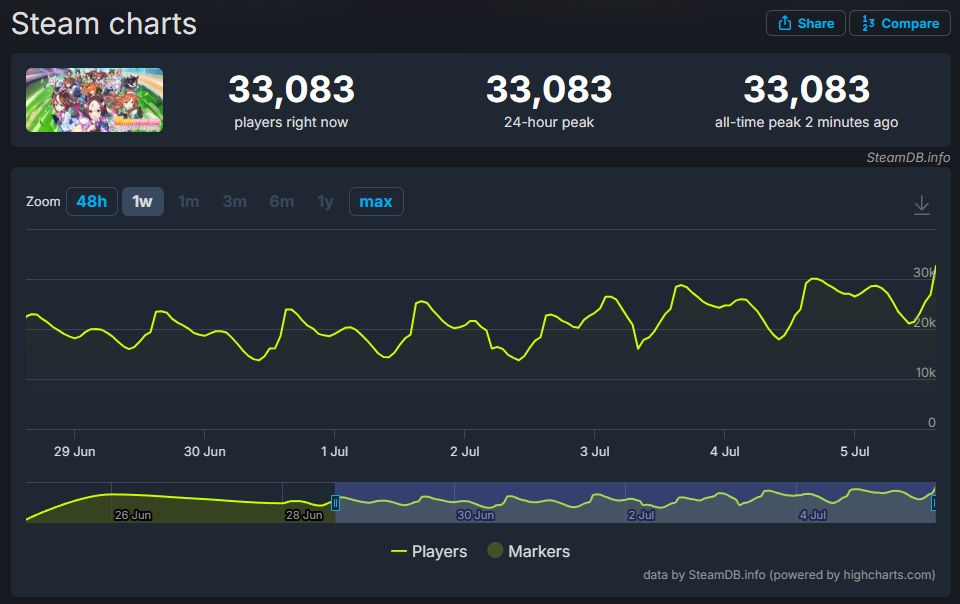Click the 26 Jun navigator label
Viewport: 960px width, 604px height.
133,515
